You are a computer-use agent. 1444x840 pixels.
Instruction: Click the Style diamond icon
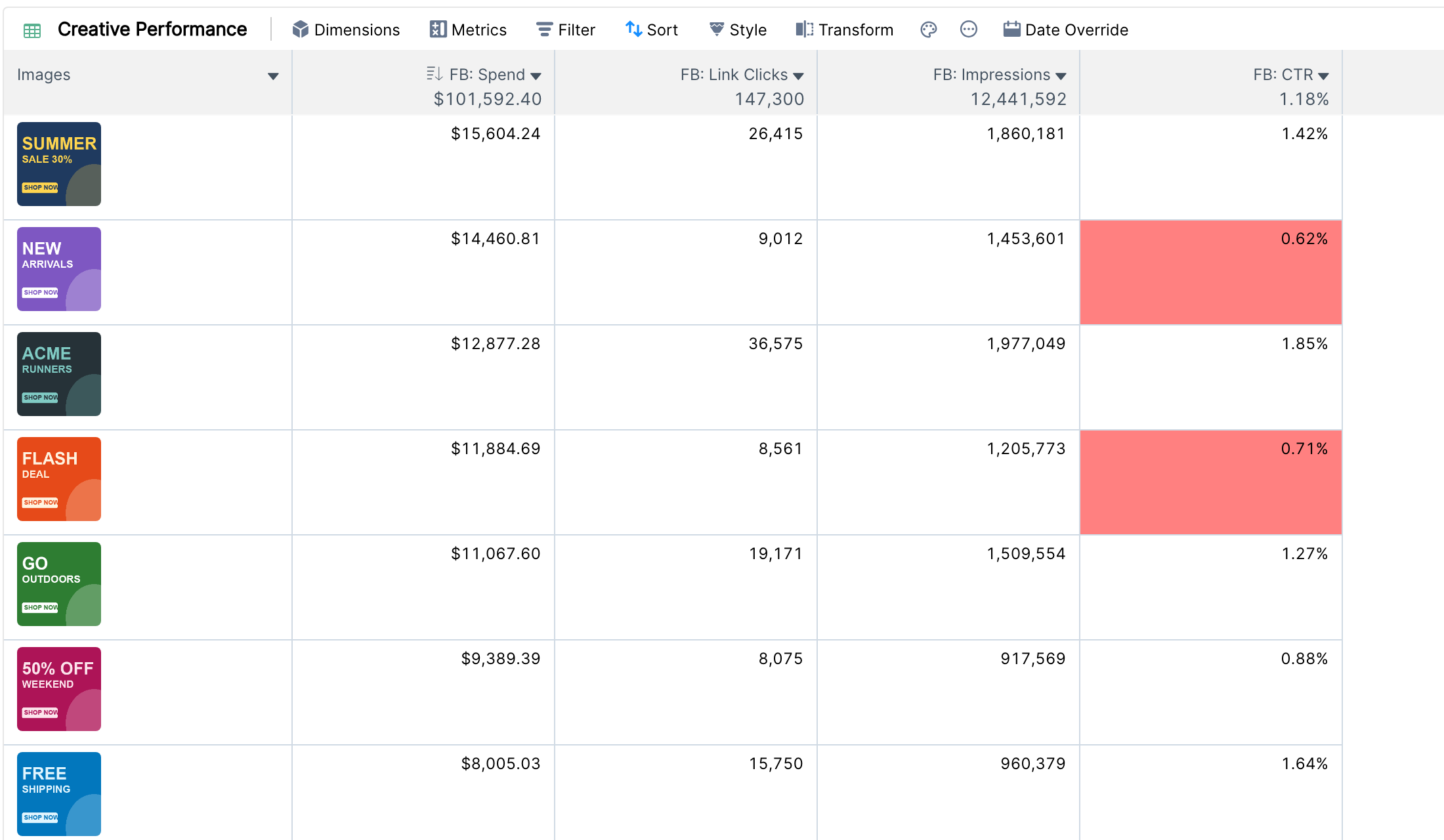pyautogui.click(x=717, y=30)
